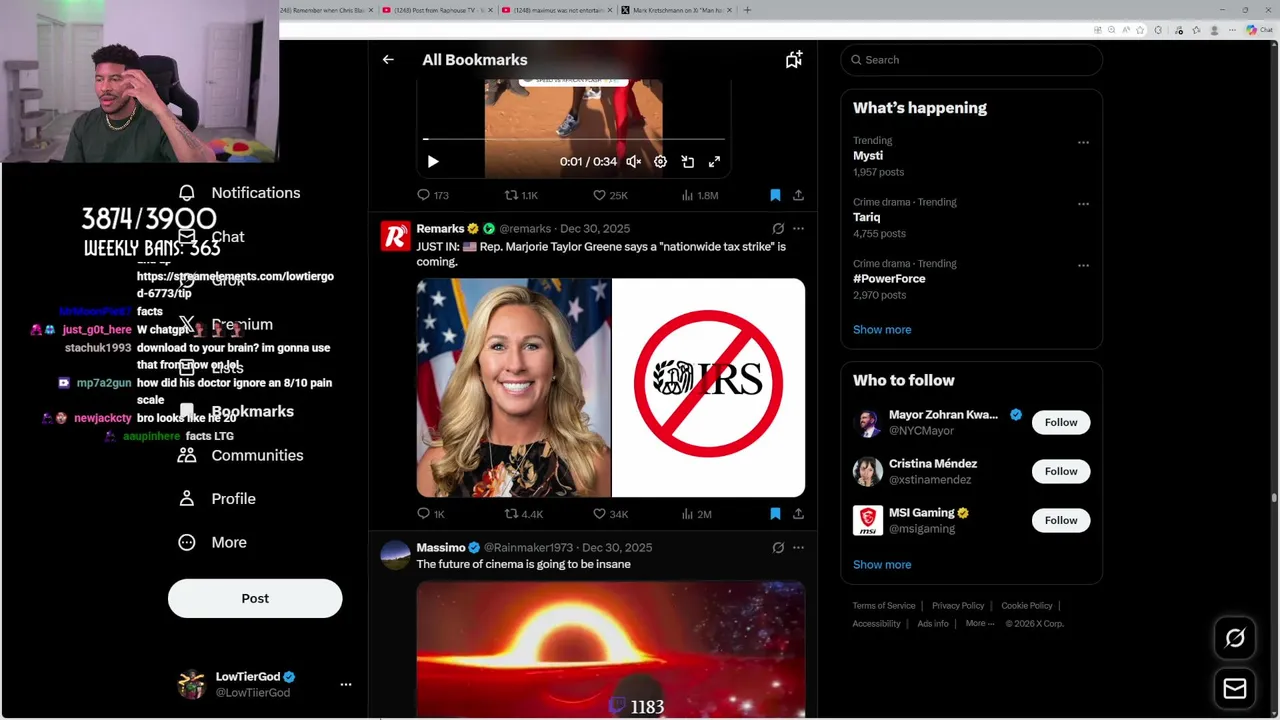Go back using the All Bookmarks arrow
The height and width of the screenshot is (720, 1280).
tap(388, 60)
